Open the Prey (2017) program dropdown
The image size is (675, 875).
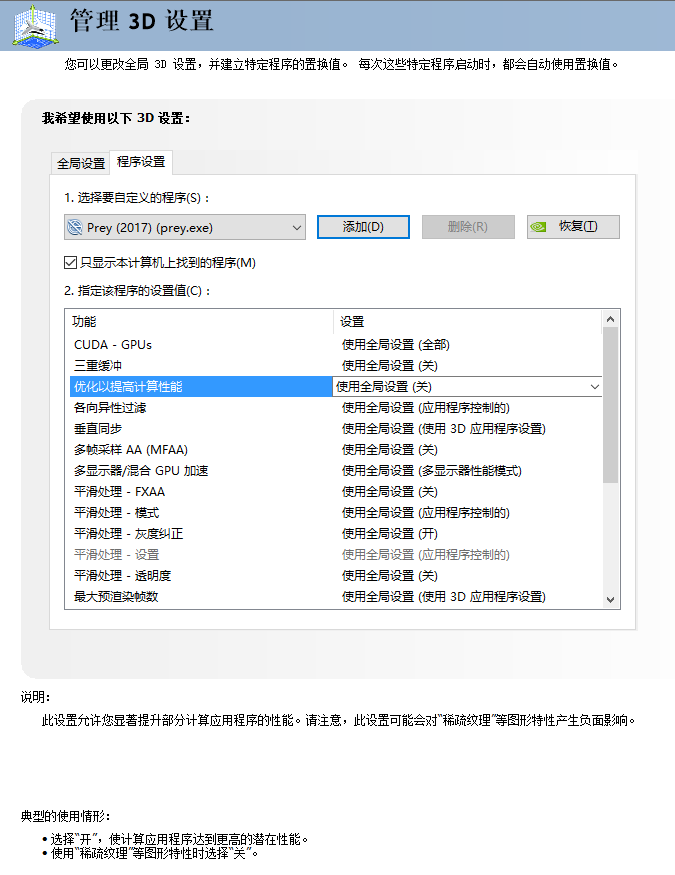pos(185,228)
